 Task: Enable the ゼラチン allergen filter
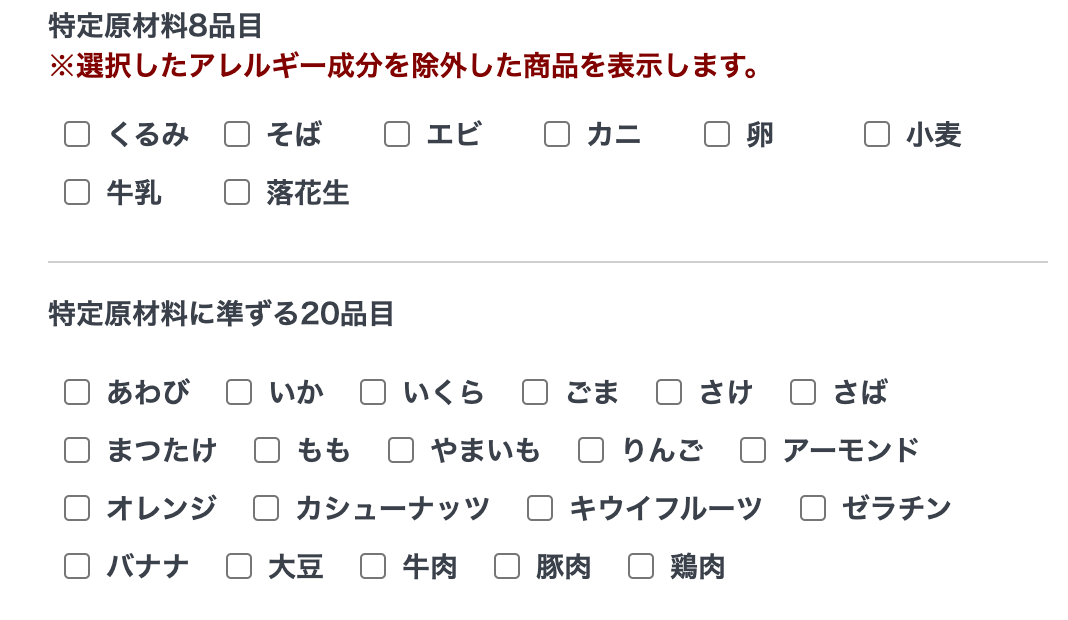813,508
